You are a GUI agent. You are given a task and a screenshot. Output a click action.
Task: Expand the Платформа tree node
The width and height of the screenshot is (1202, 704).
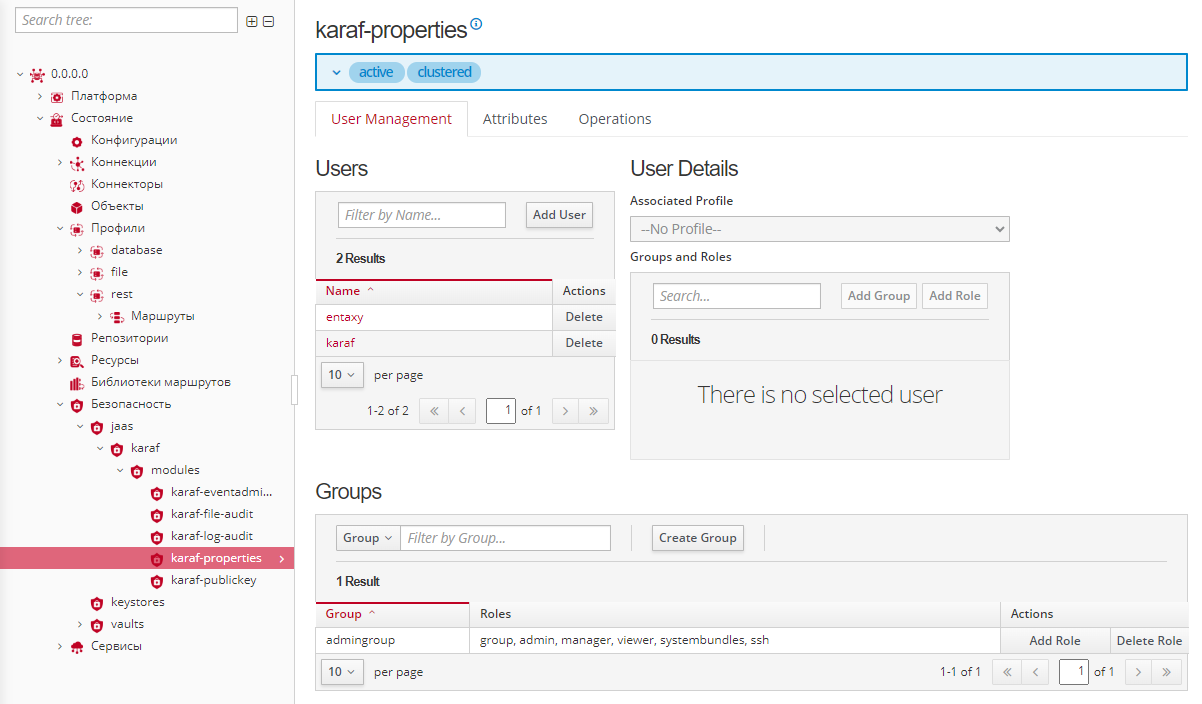point(40,97)
